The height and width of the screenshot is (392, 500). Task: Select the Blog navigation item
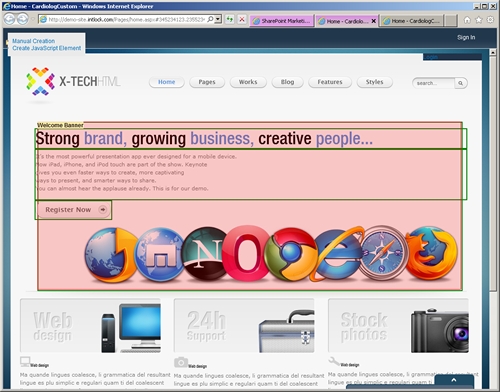click(287, 82)
